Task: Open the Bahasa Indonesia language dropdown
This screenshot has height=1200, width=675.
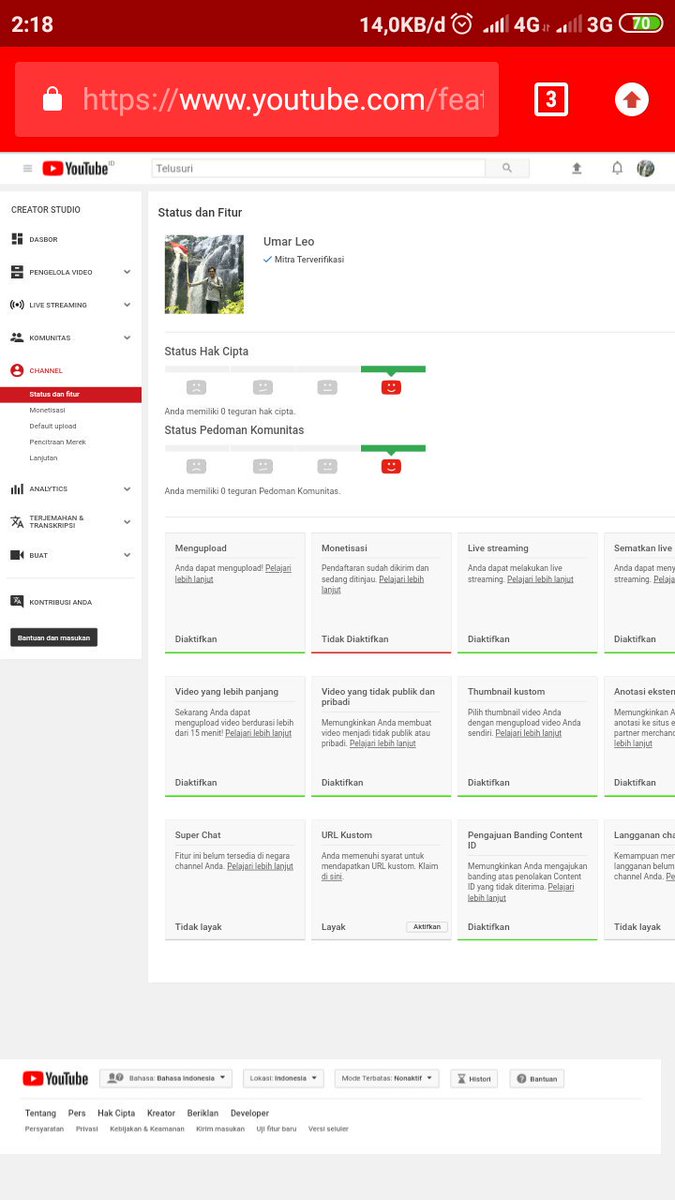Action: [166, 1079]
